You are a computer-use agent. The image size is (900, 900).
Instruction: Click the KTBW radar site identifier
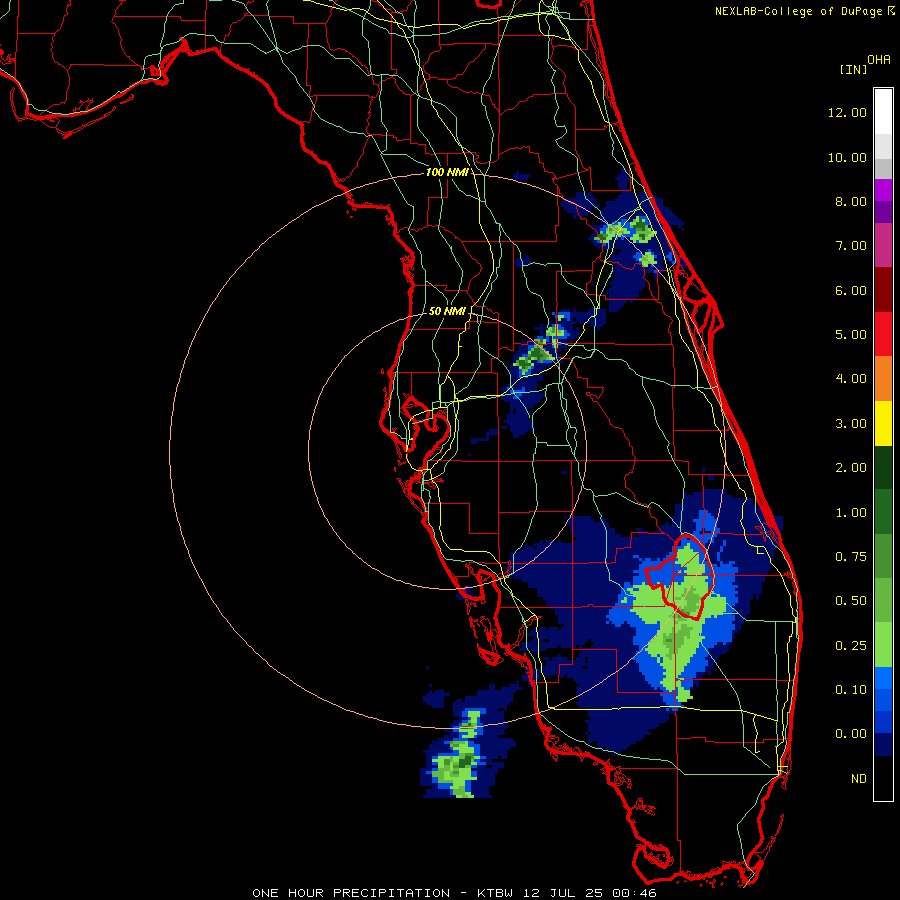[497, 893]
